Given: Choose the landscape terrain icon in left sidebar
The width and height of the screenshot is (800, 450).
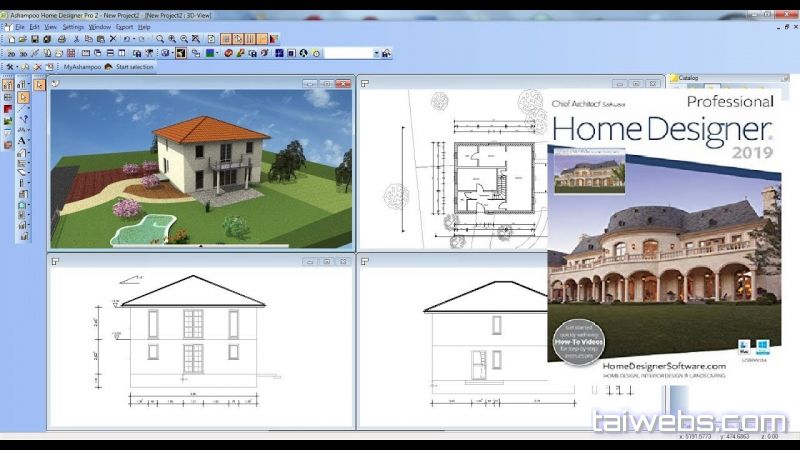Looking at the screenshot, I should point(8,121).
